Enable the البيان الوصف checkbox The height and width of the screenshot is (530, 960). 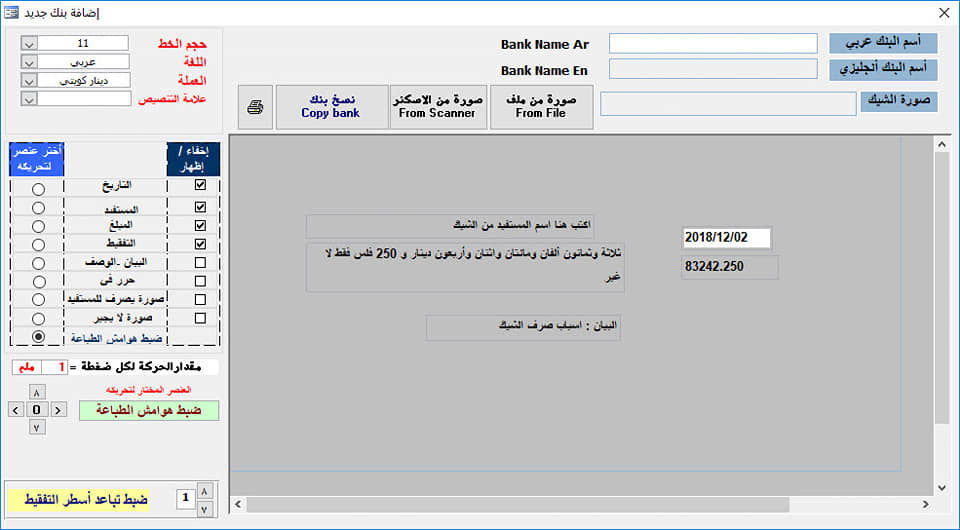(200, 263)
